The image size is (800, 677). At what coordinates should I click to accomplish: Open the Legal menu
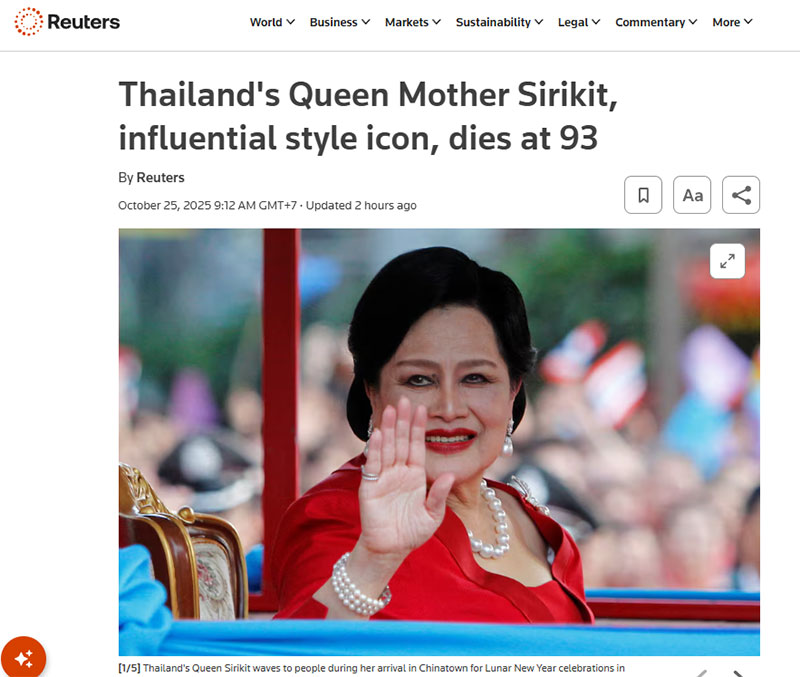coord(579,22)
